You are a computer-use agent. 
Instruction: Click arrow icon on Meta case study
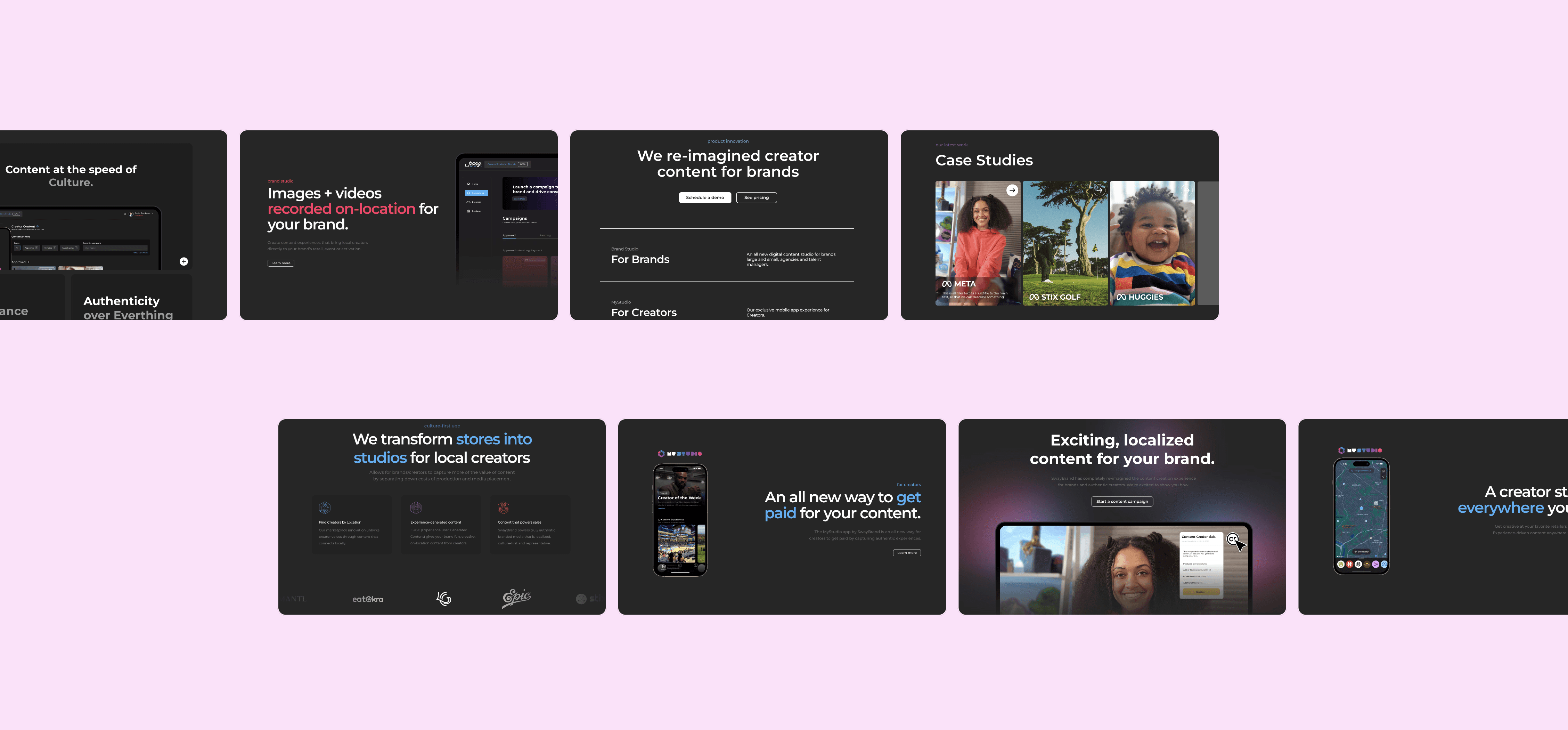[1012, 190]
